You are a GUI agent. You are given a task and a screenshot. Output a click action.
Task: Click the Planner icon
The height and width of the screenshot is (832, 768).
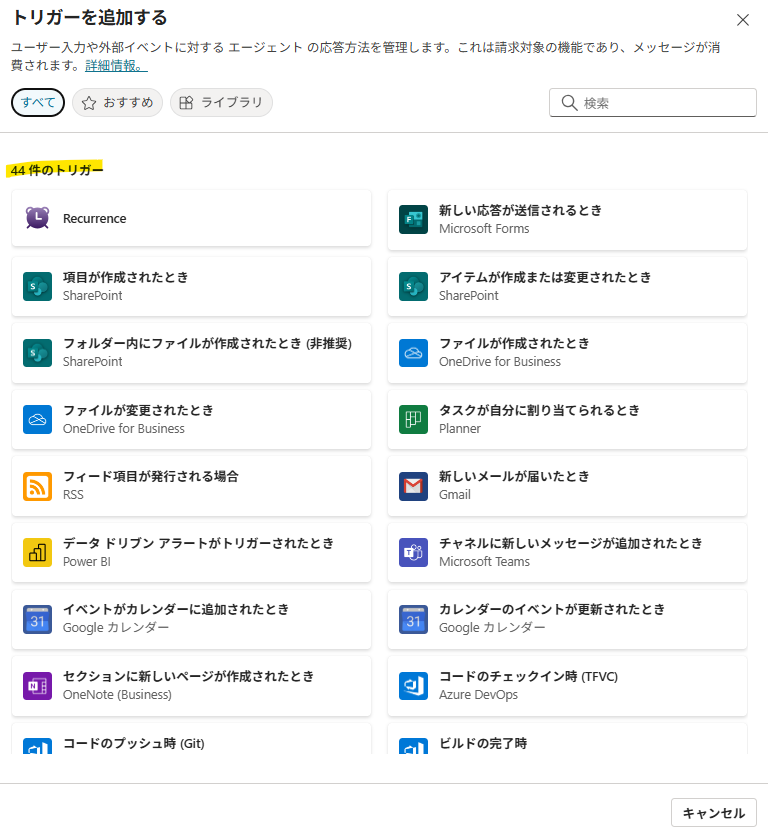click(413, 419)
